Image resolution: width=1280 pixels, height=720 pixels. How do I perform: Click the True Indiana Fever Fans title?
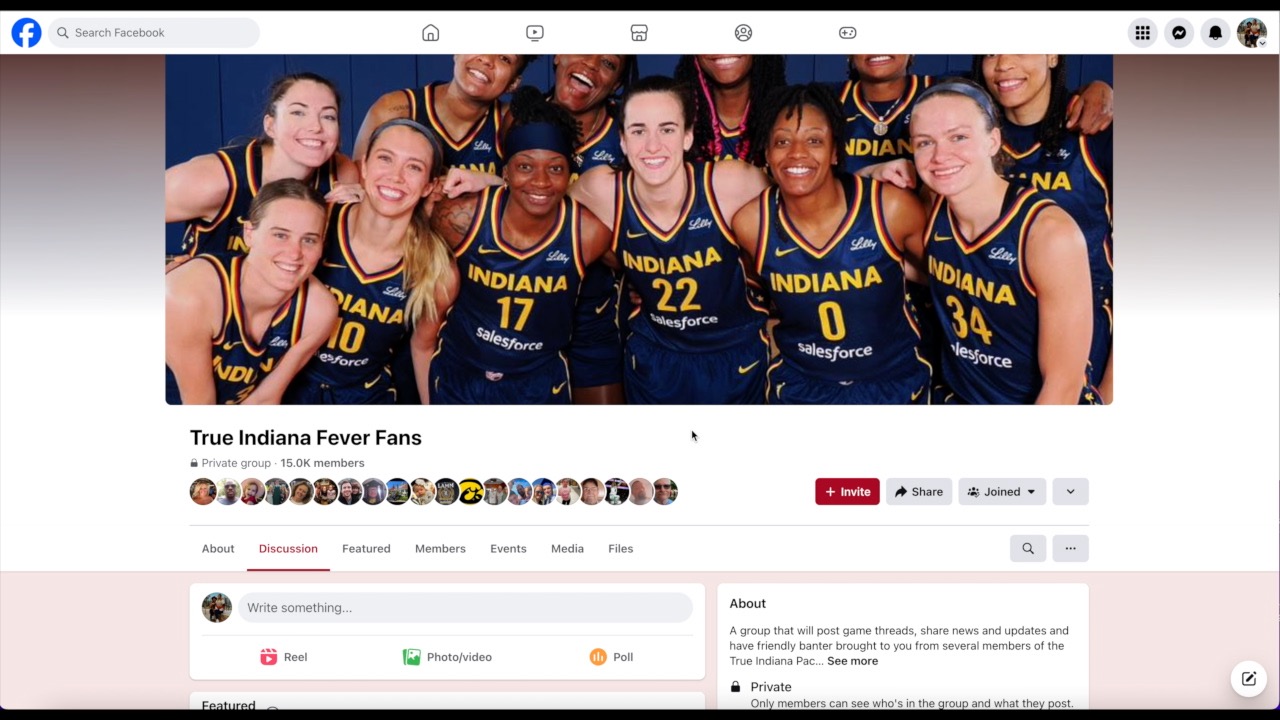tap(306, 437)
